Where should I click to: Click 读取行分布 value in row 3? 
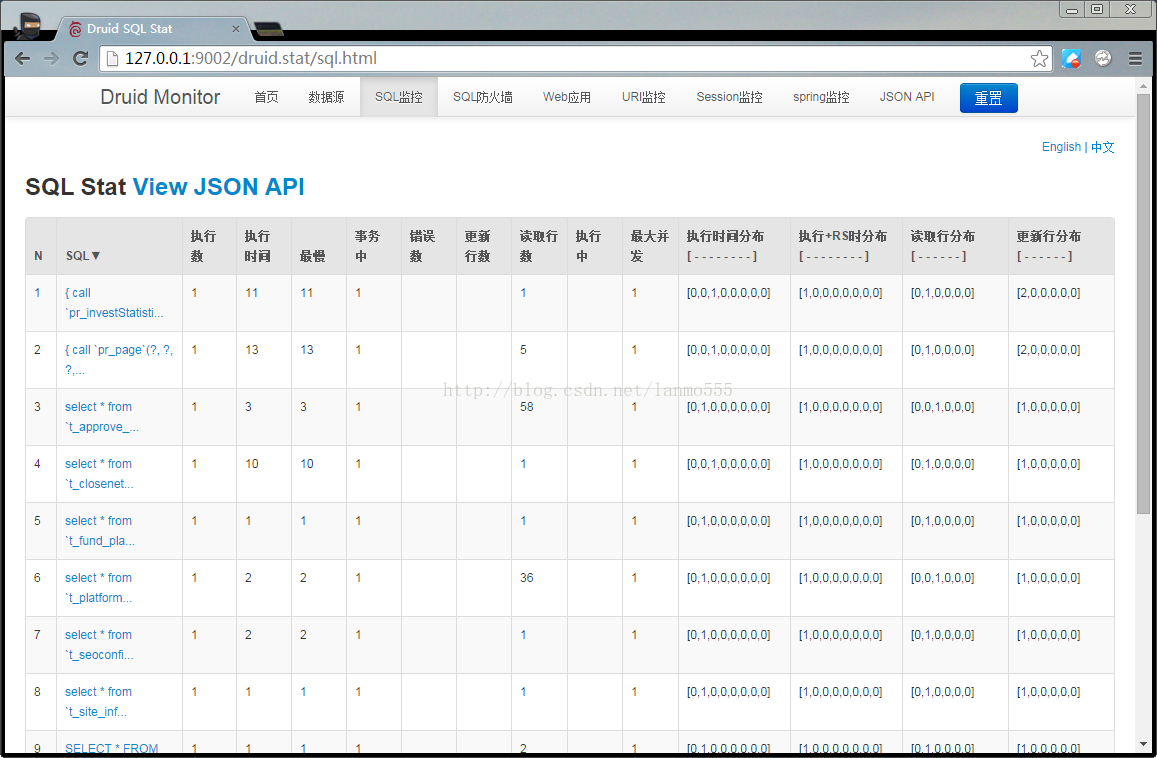tap(942, 407)
